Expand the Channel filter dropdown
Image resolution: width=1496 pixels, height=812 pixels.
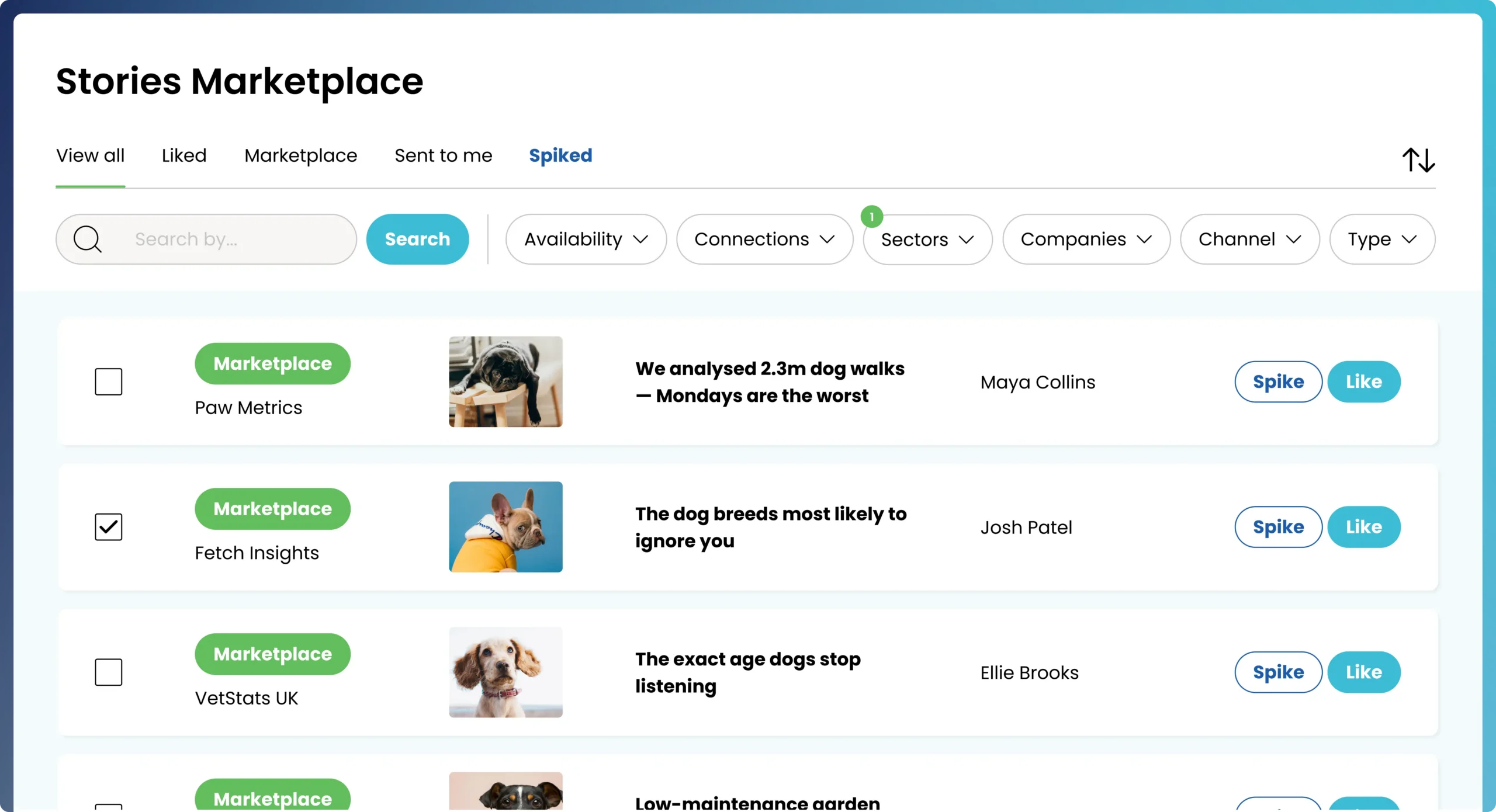tap(1249, 239)
